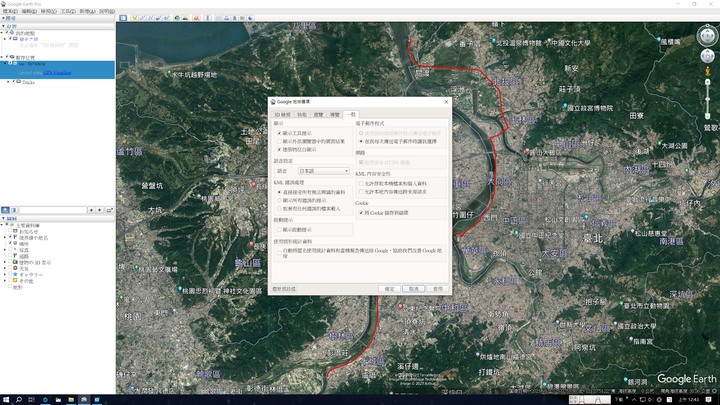Toggle second checkbox under KML 內容安全性
Screen dimensions: 720x405
[x=361, y=191]
